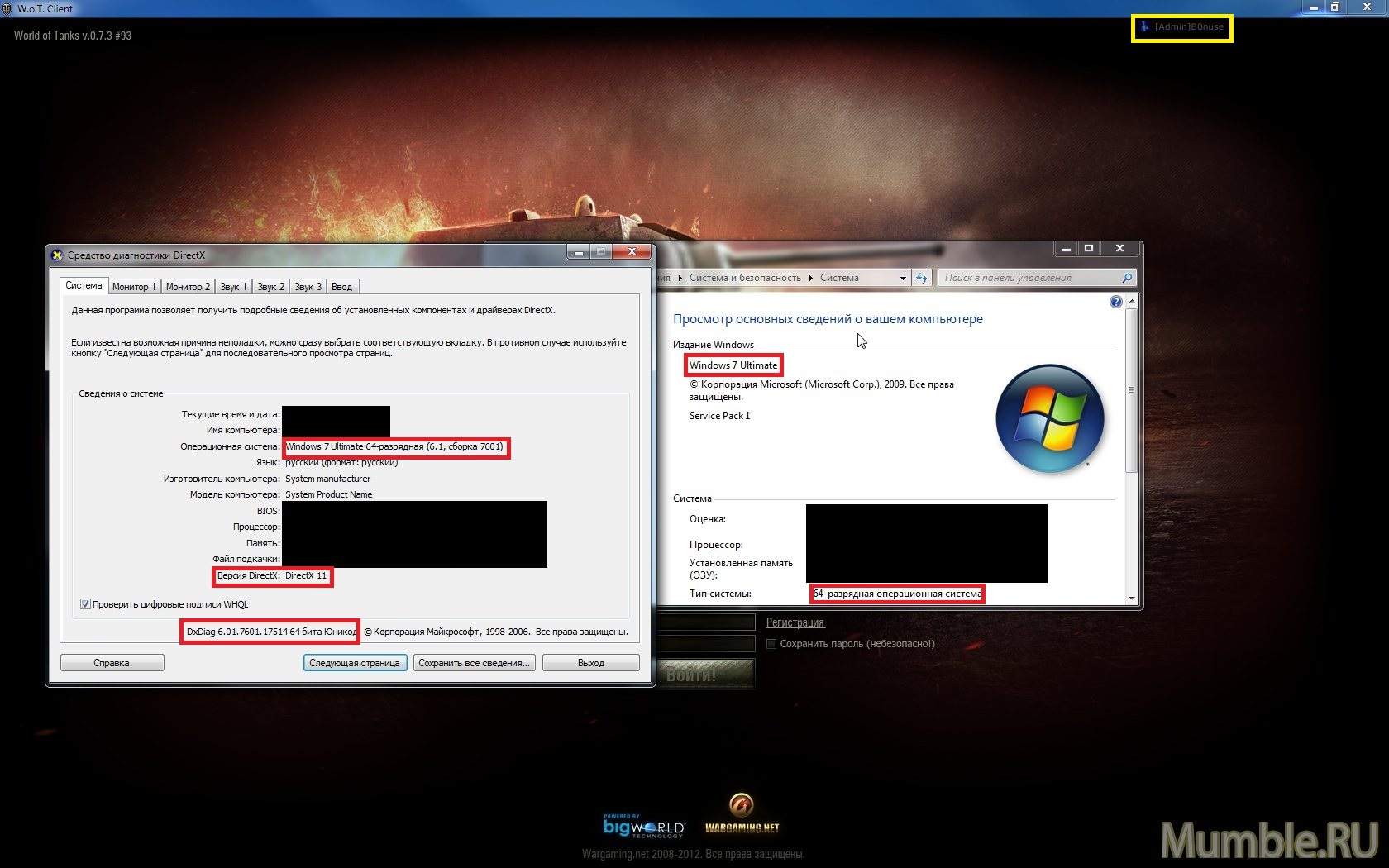Click the W.o.T. Client title bar icon
Screen dimensions: 1389x868
click(x=7, y=8)
